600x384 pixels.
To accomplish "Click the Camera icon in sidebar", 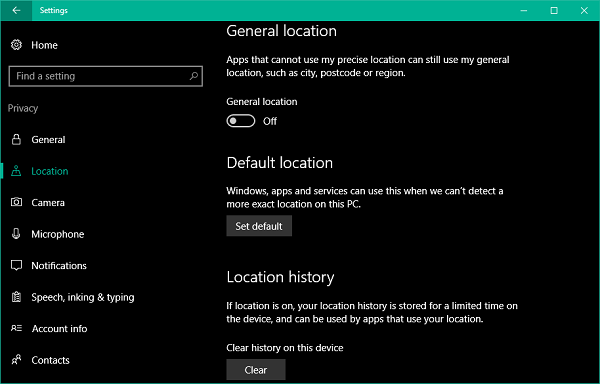I will pyautogui.click(x=16, y=202).
